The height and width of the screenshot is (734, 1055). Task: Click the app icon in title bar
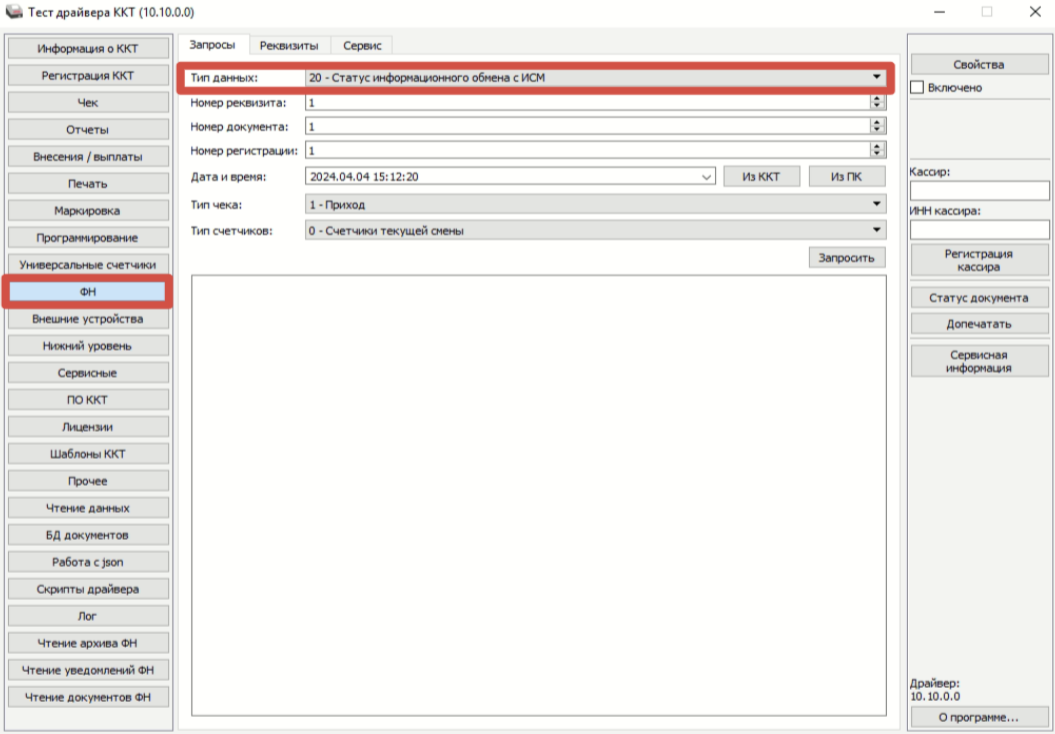point(14,12)
